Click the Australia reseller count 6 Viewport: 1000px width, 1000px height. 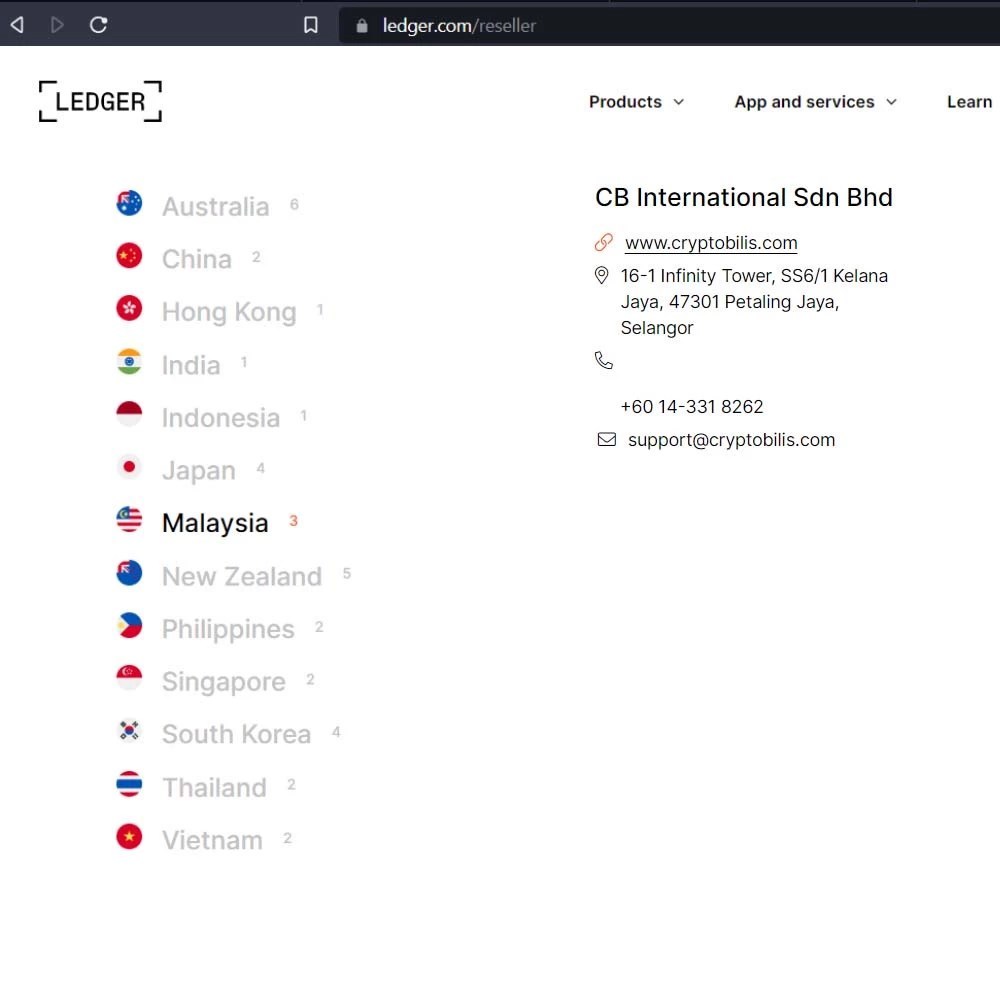(294, 204)
